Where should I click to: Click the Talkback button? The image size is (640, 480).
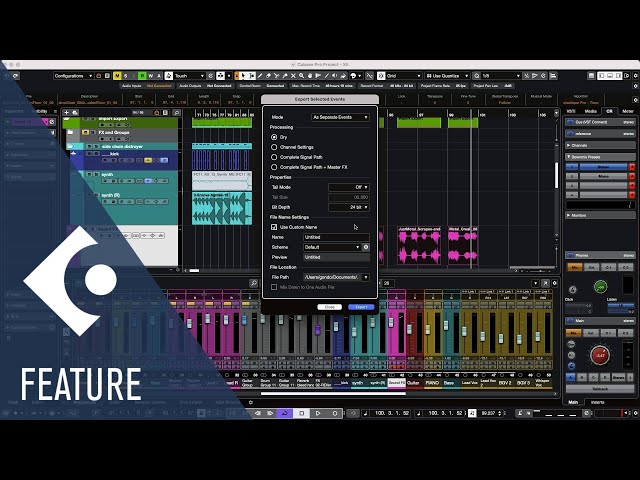coord(600,388)
